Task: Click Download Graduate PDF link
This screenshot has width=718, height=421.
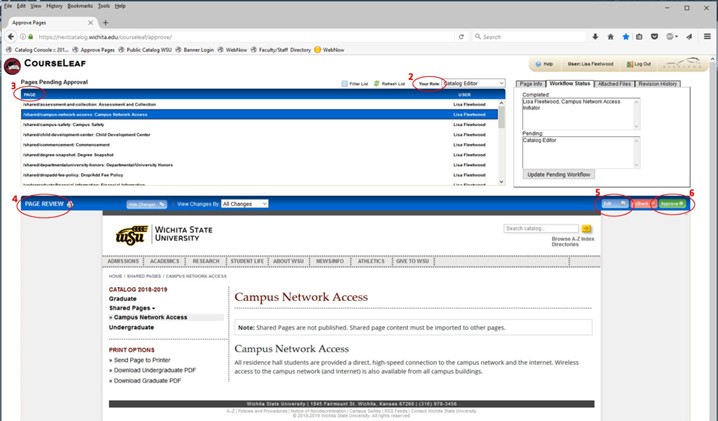Action: 145,381
